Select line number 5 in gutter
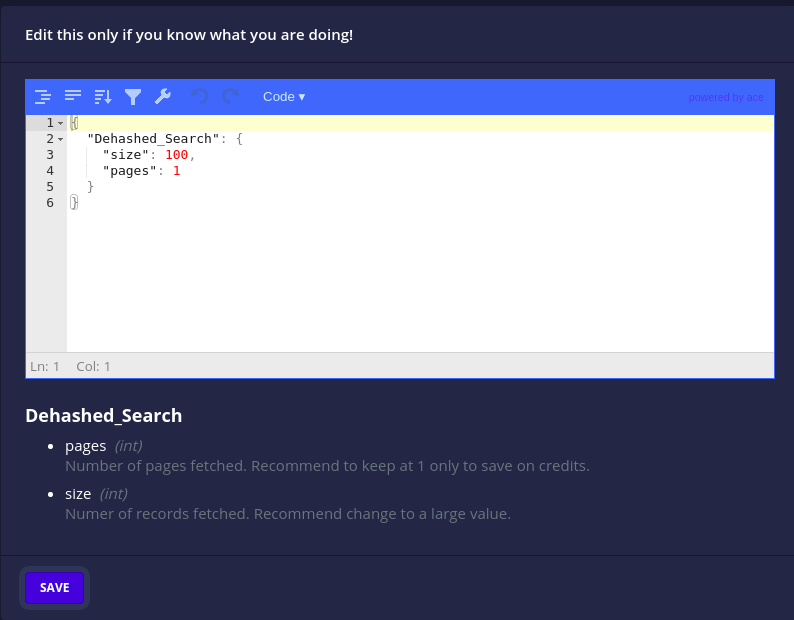794x620 pixels. coord(50,187)
